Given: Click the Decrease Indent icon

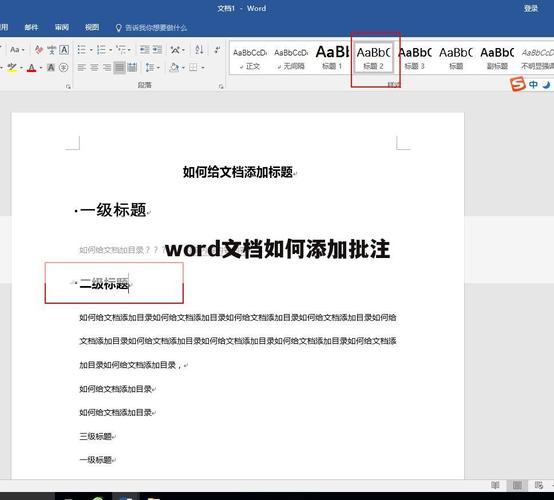Looking at the screenshot, I should pyautogui.click(x=145, y=49).
